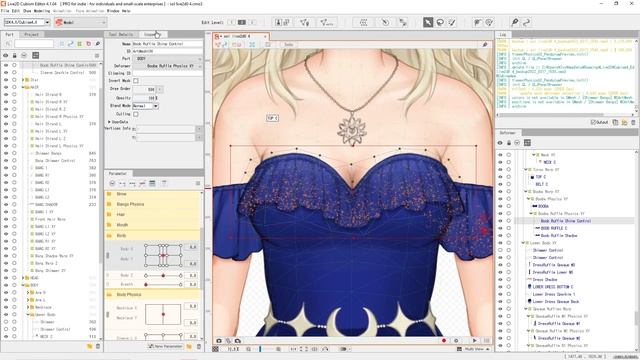Toggle visibility of Hair Strand R row
This screenshot has height=360, width=640.
[6, 94]
